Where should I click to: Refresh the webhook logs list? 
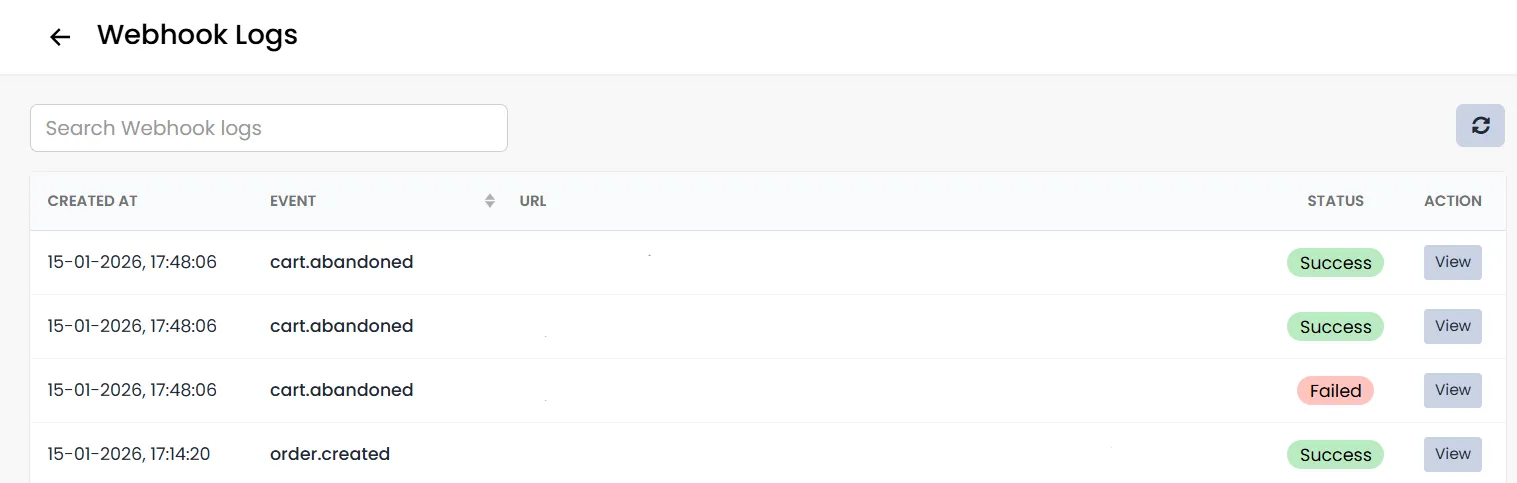click(1480, 126)
